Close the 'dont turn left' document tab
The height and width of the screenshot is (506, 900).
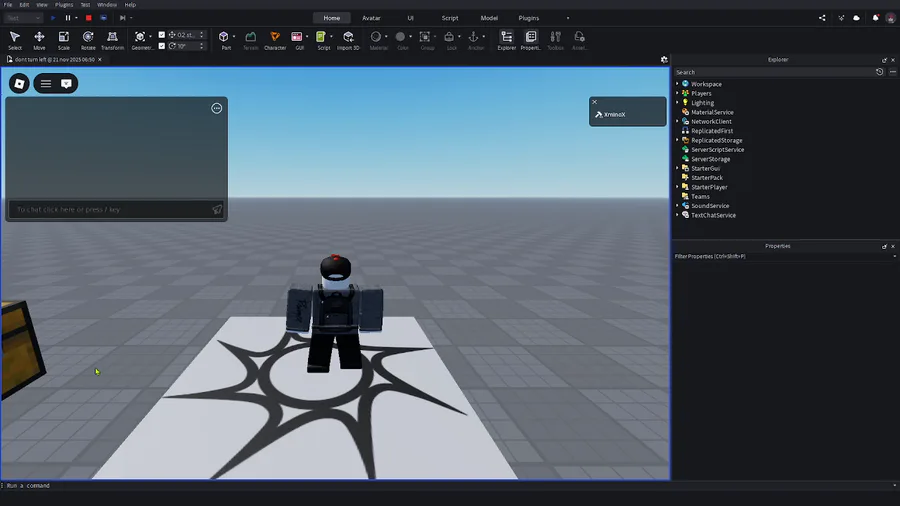(100, 60)
